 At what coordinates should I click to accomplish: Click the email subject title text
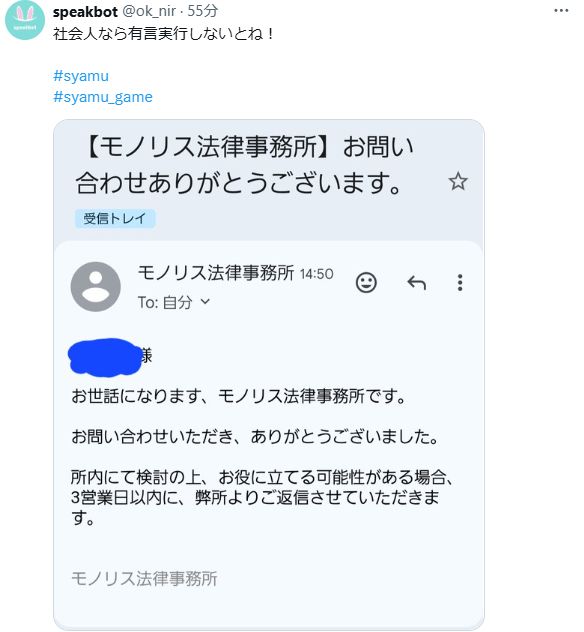tap(245, 164)
